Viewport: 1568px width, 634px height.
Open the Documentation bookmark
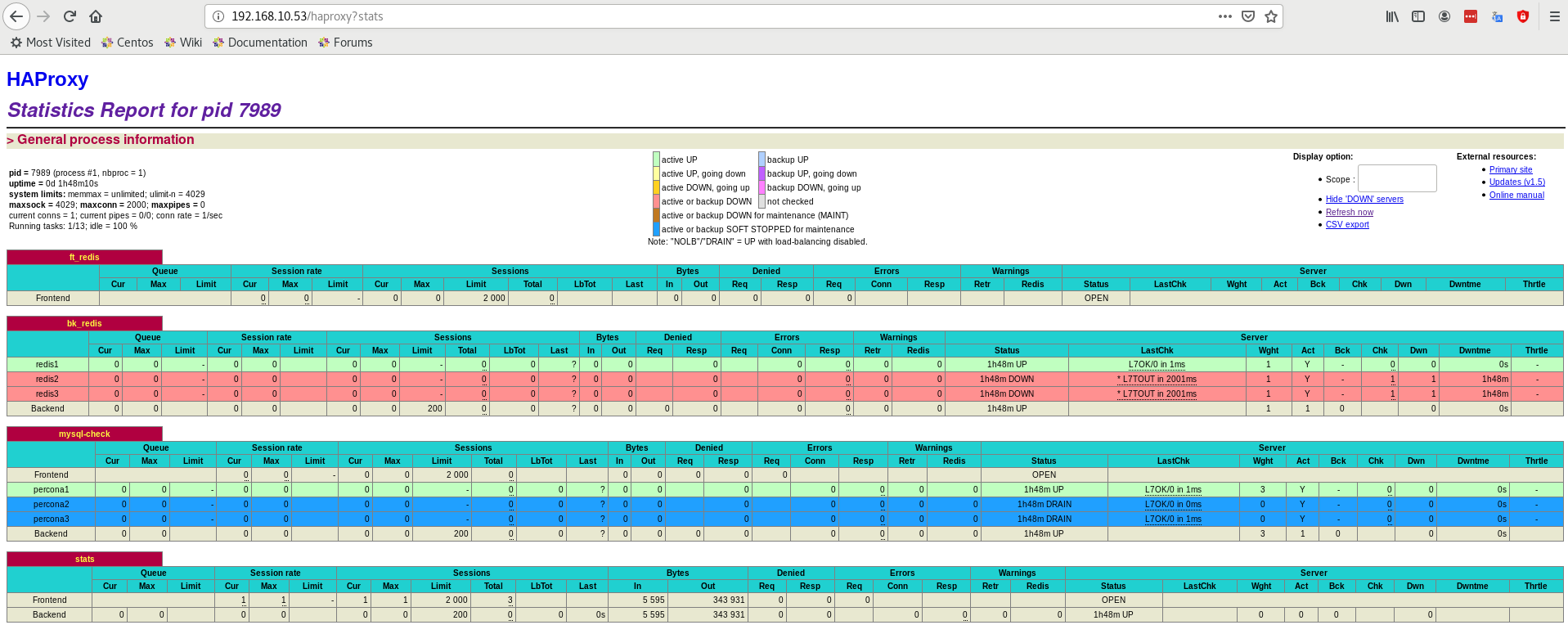259,43
